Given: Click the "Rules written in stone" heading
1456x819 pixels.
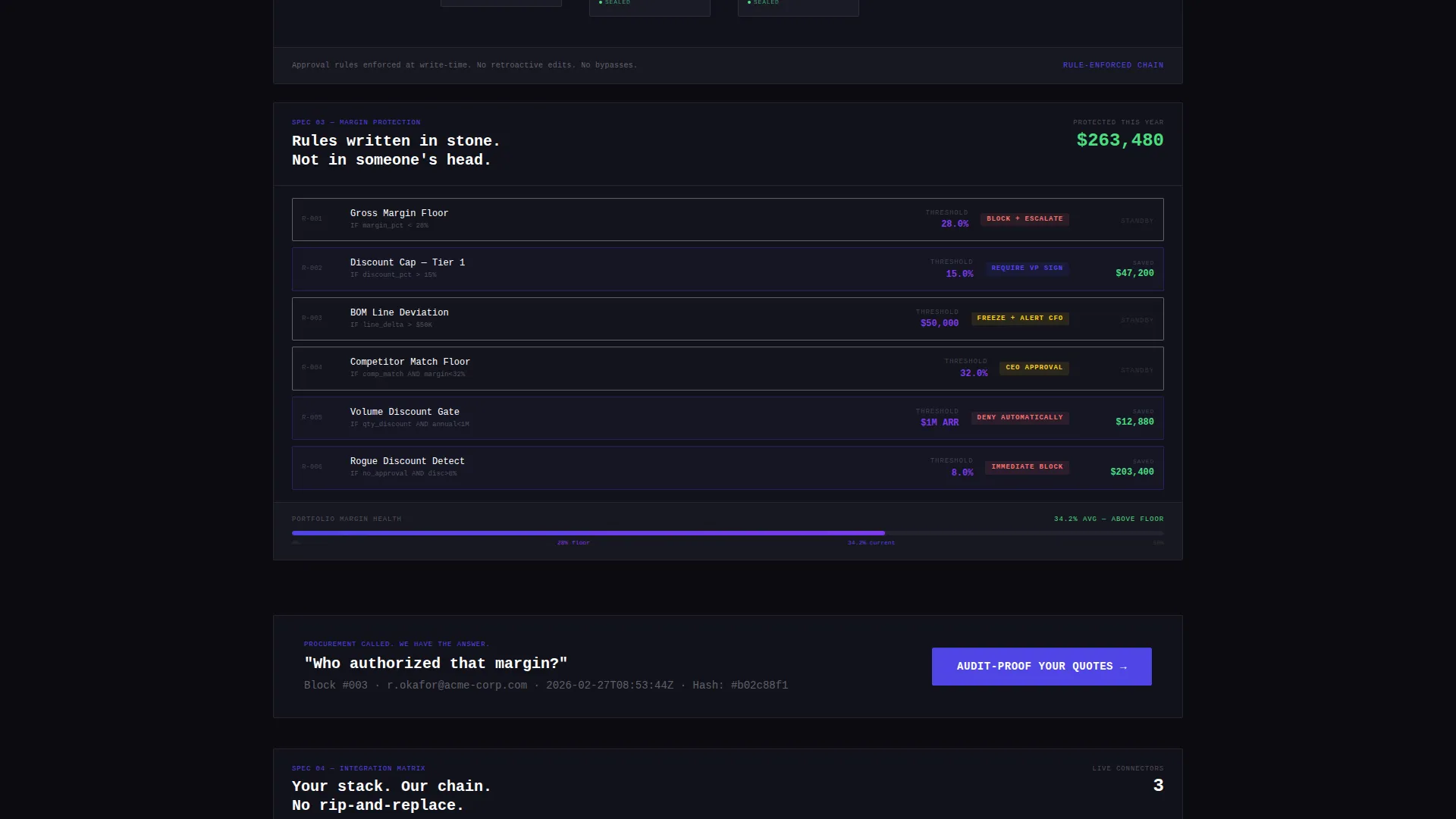Looking at the screenshot, I should (396, 150).
